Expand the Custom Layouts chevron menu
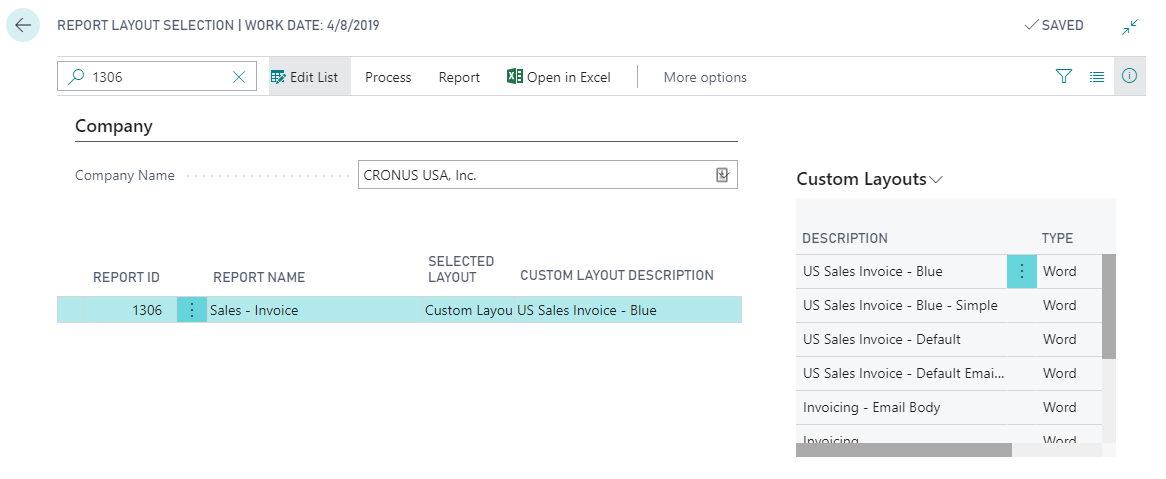This screenshot has height=479, width=1166. (936, 180)
